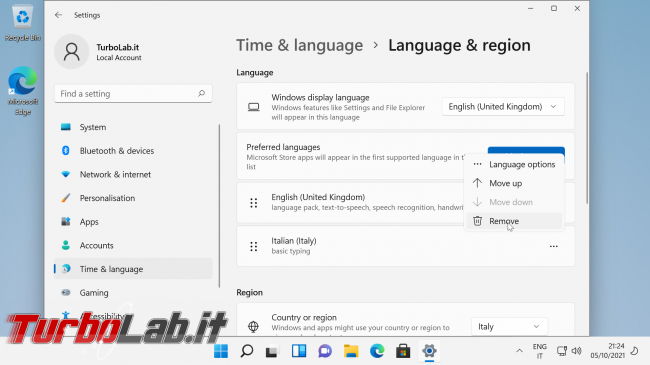650x365 pixels.
Task: Open File Explorer from taskbar
Action: pos(351,351)
